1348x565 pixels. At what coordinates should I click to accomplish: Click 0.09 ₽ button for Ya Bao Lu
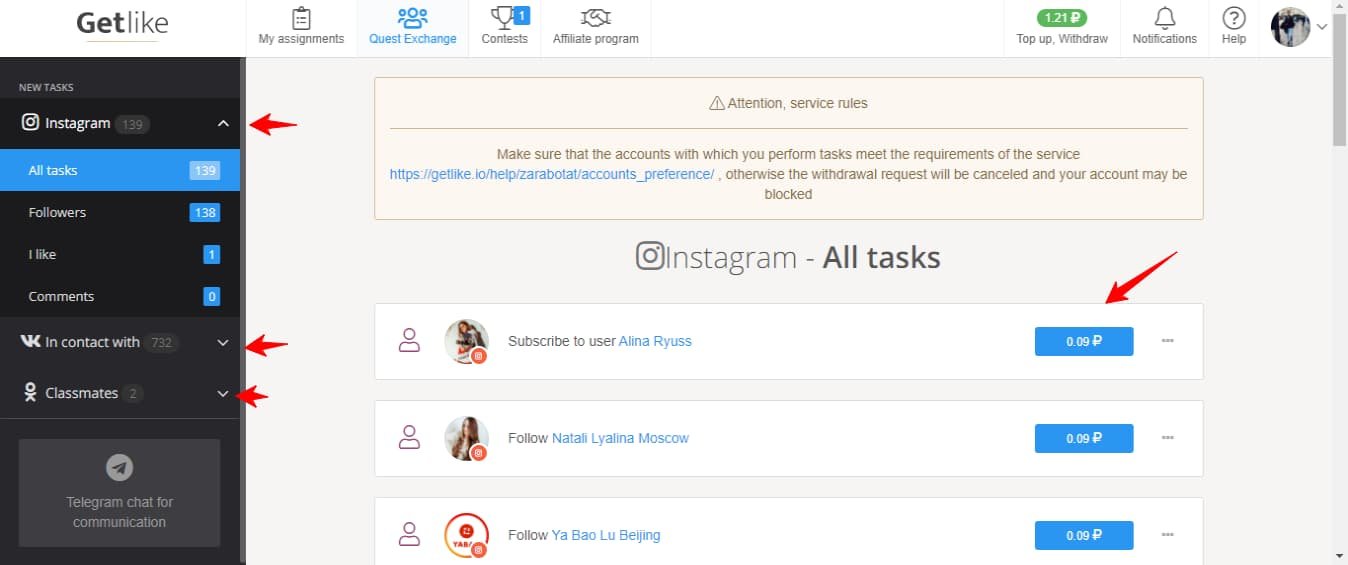[1084, 535]
